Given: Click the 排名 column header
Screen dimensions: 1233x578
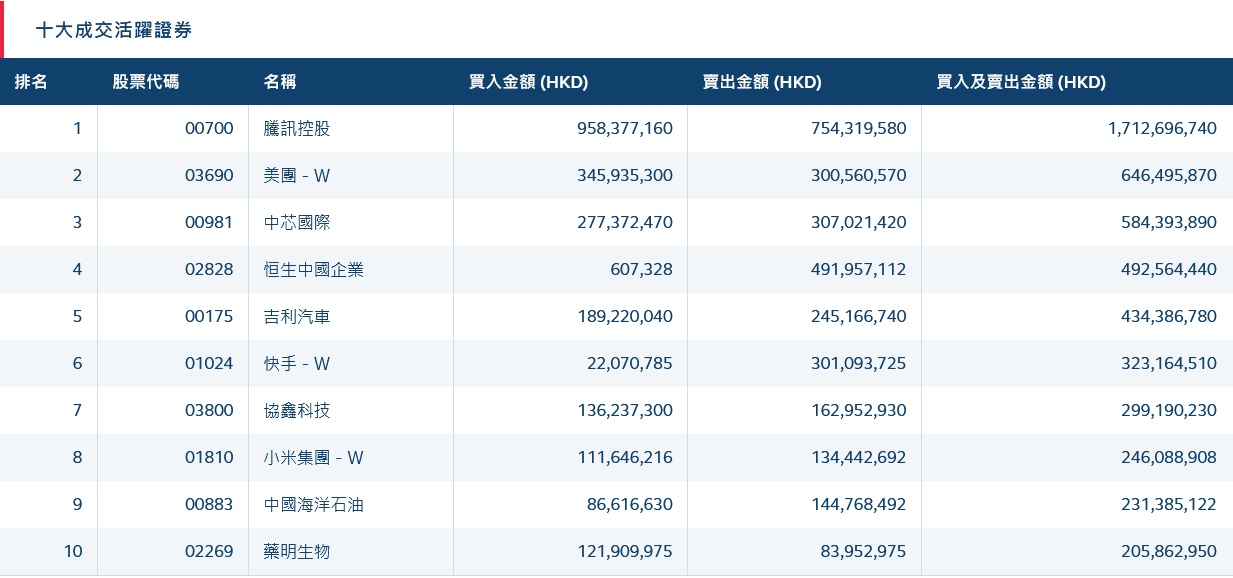Looking at the screenshot, I should 31,82.
